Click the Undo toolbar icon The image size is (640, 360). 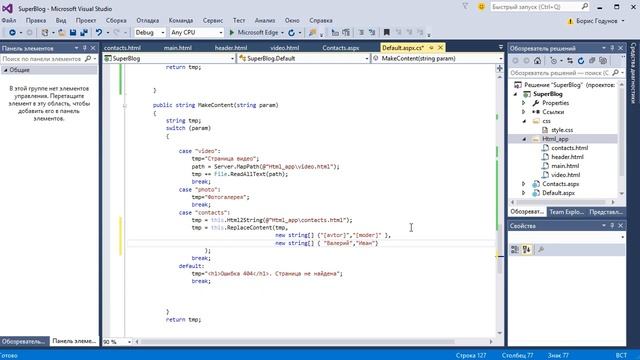99,32
